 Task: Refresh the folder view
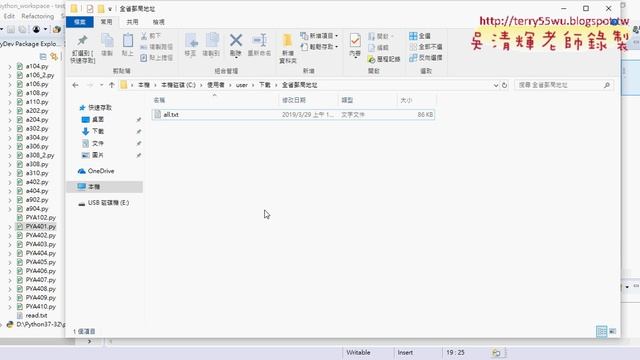click(504, 85)
